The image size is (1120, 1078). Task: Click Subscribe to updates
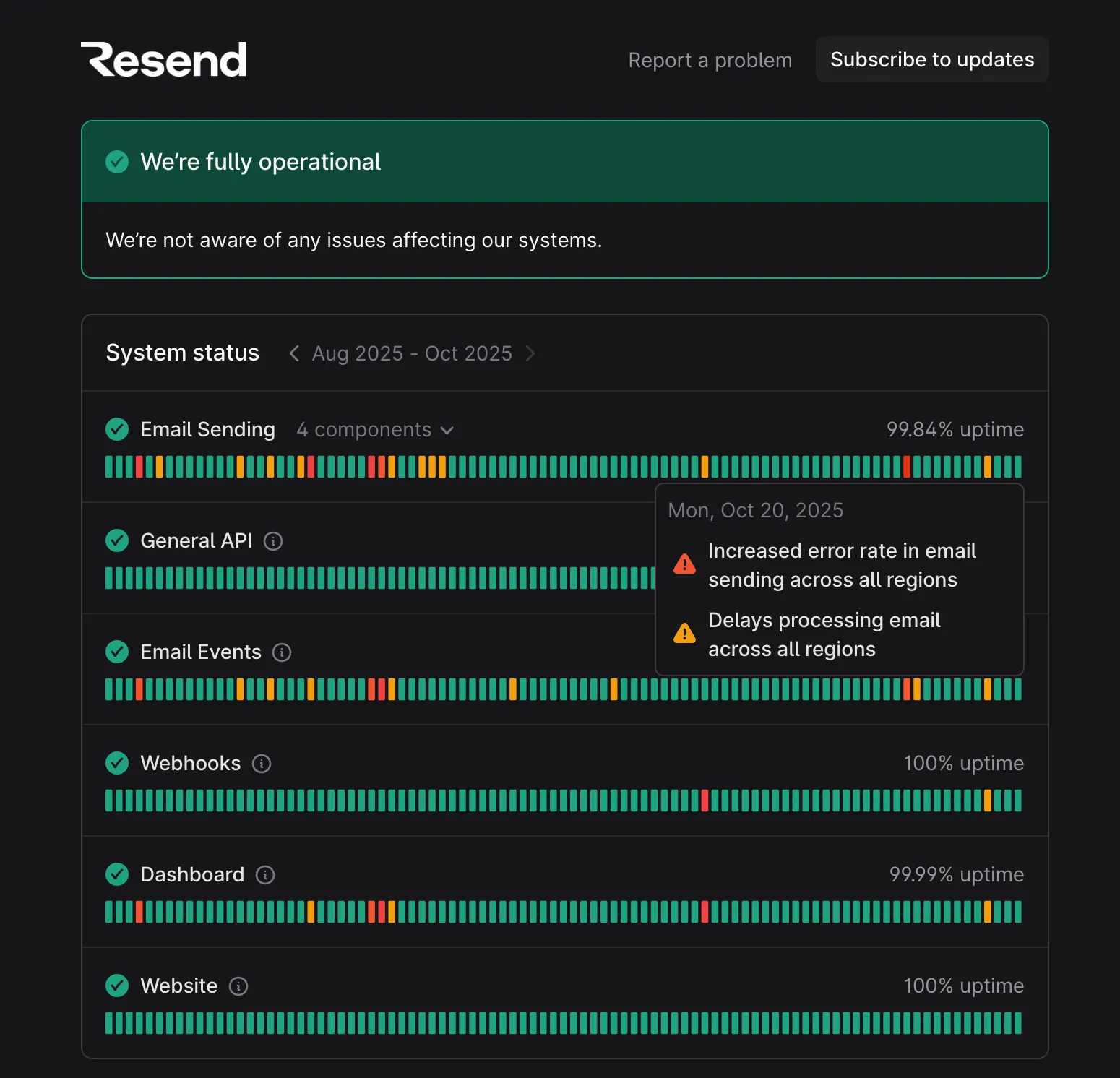tap(931, 59)
